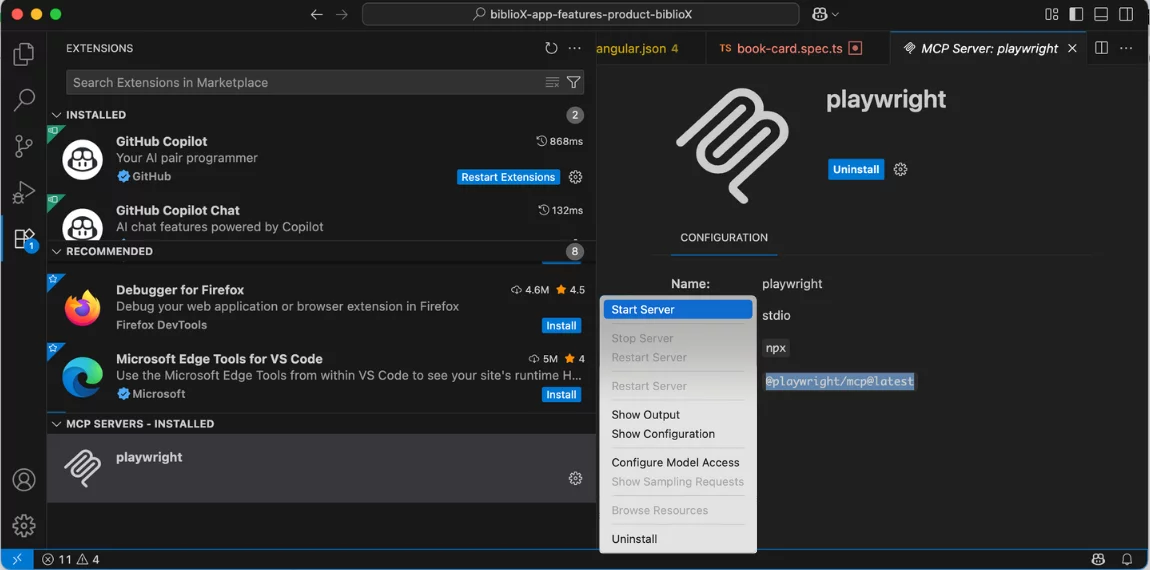
Task: Open Search view in activity bar
Action: [x=24, y=100]
